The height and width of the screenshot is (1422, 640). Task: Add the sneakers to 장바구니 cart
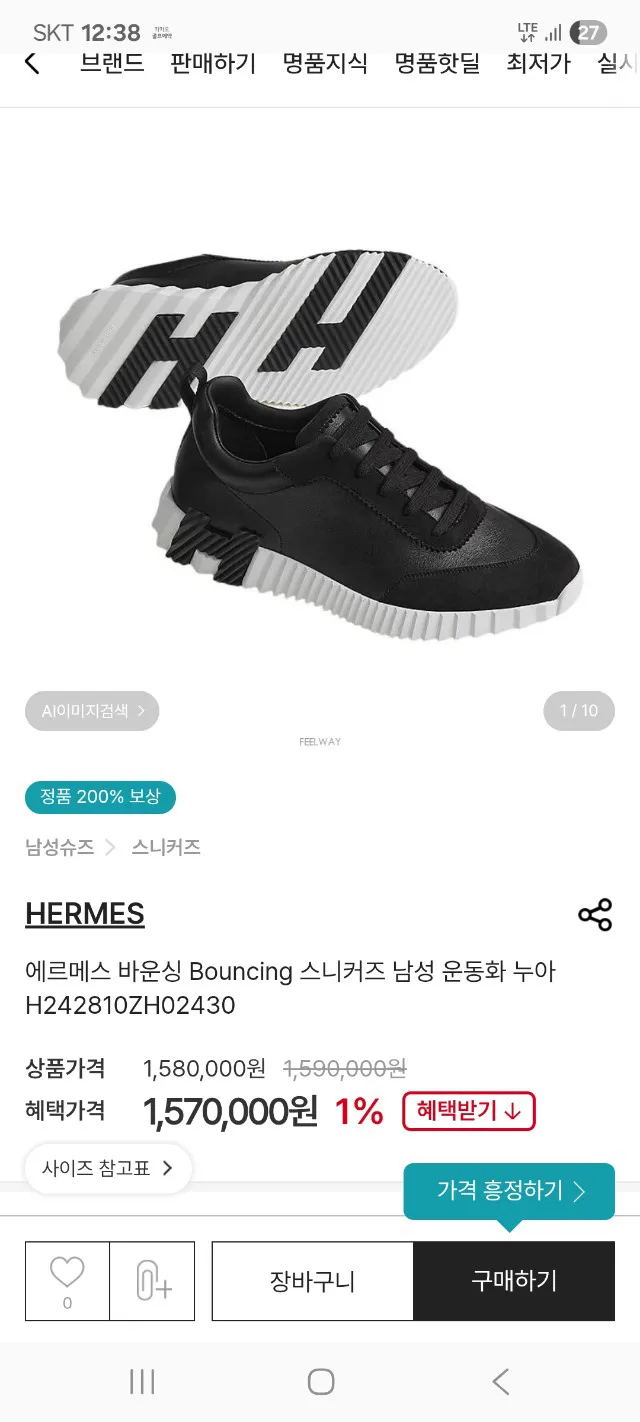click(x=312, y=1281)
